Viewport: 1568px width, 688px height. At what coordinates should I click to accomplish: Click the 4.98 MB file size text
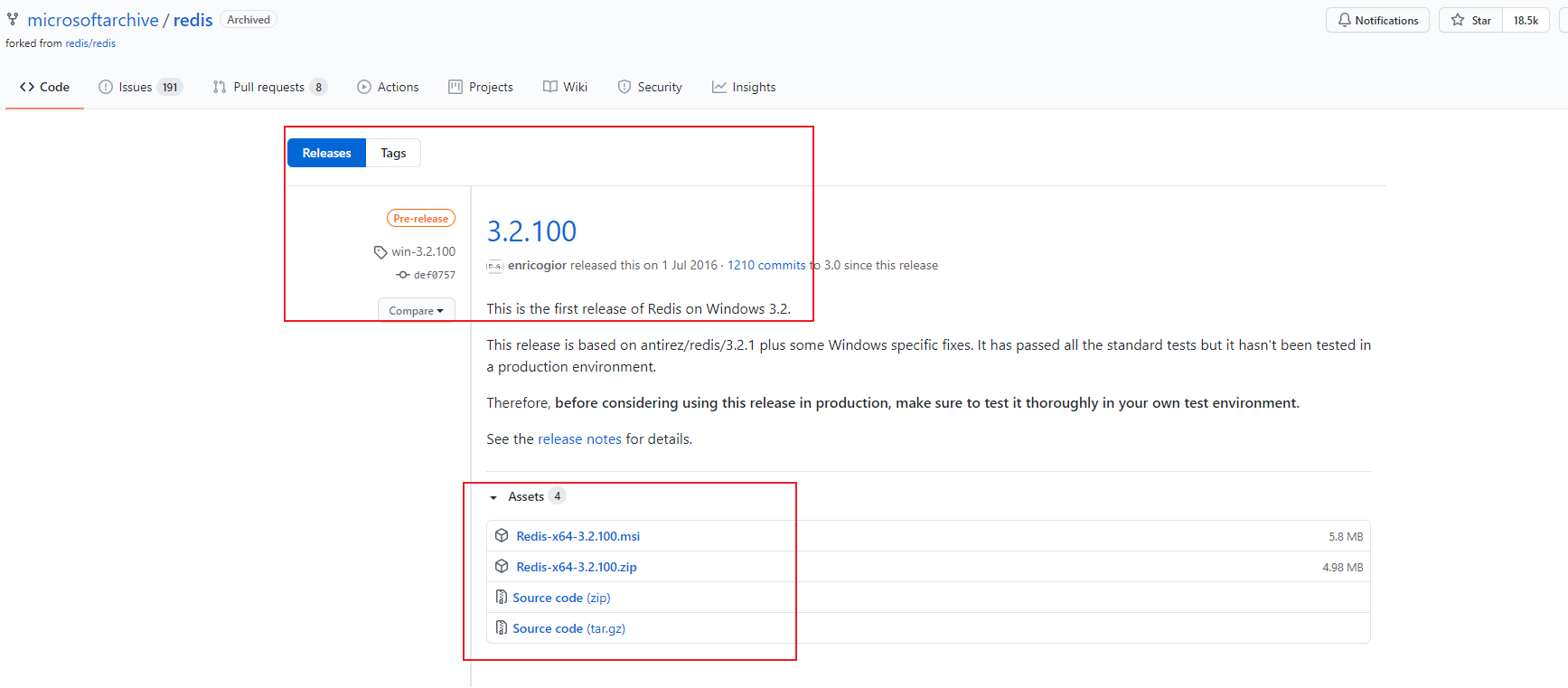click(x=1343, y=567)
